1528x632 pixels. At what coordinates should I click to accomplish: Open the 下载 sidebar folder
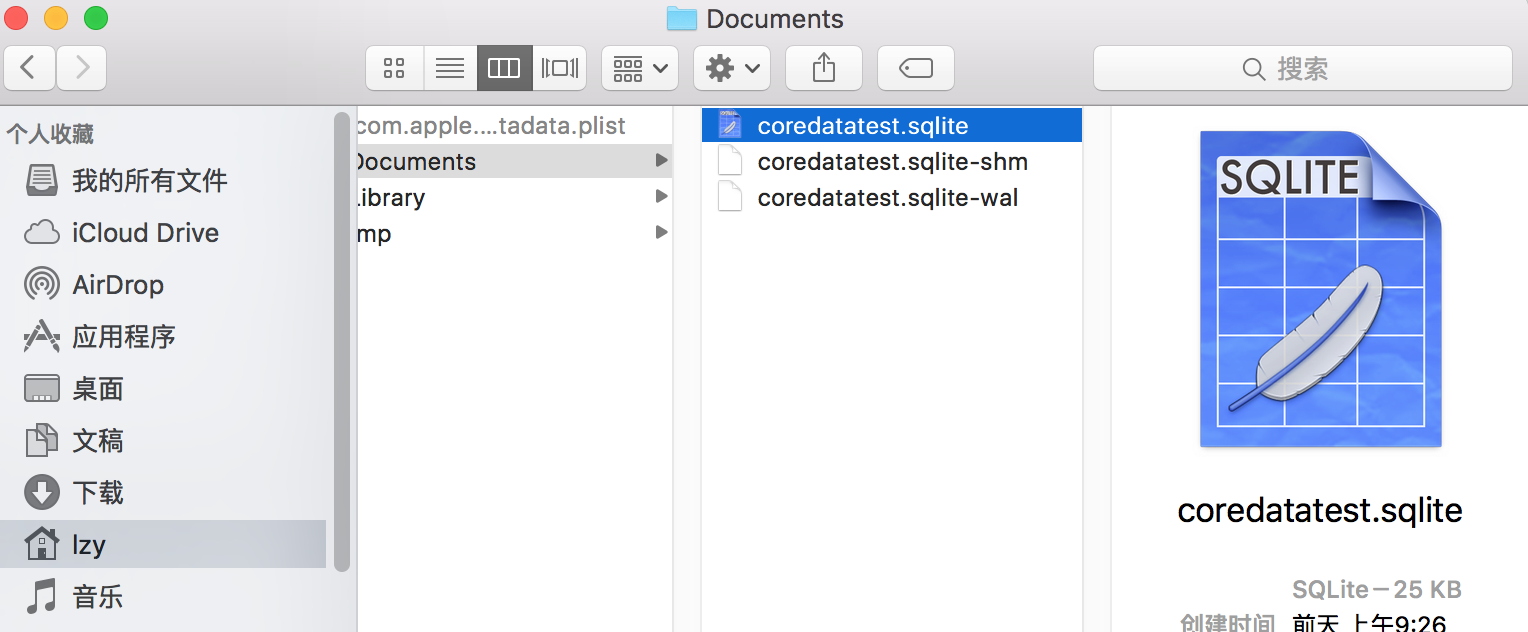click(x=97, y=493)
